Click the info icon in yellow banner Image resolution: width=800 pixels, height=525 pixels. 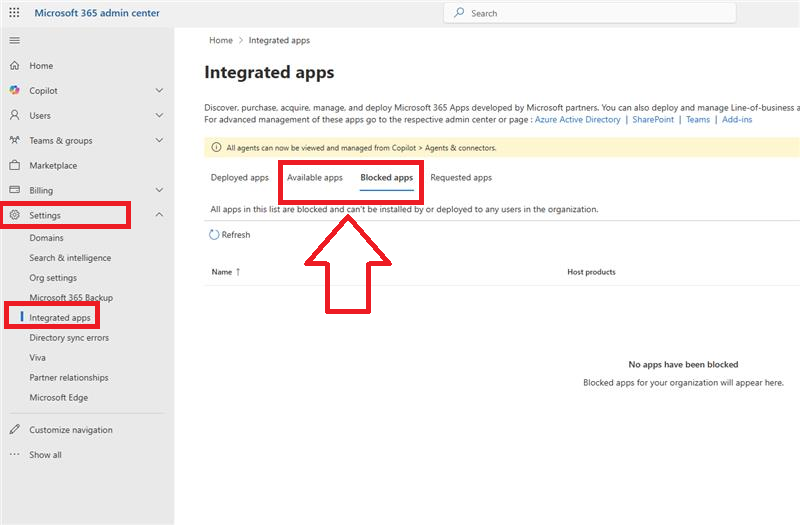point(216,147)
